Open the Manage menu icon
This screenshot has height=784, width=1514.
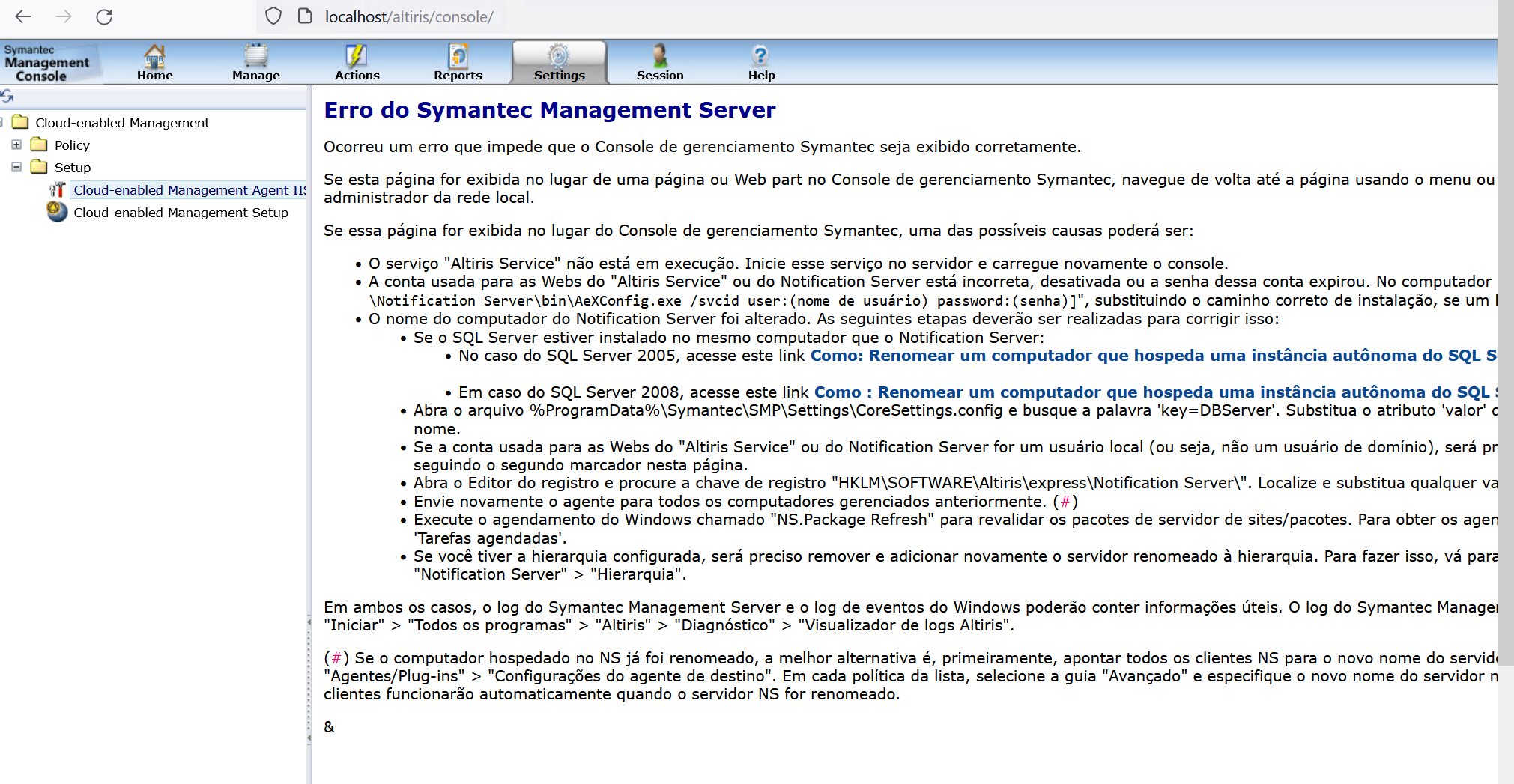[x=255, y=56]
